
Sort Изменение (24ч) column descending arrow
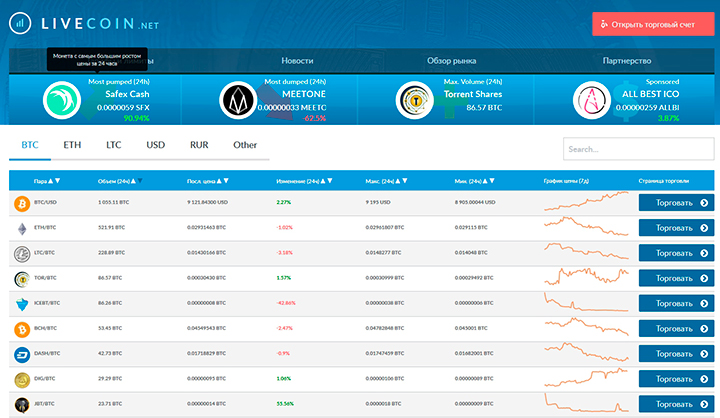point(330,181)
